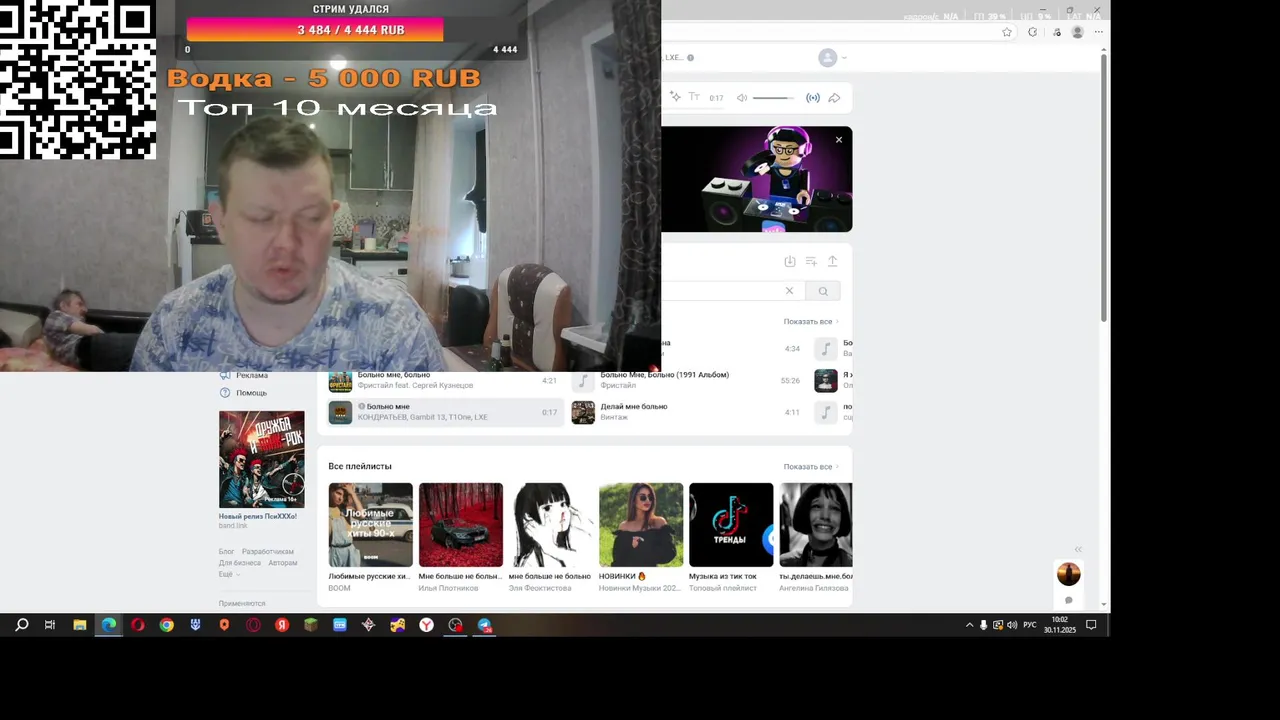This screenshot has height=720, width=1280.
Task: Open chat with the round avatar
Action: coord(1069,574)
